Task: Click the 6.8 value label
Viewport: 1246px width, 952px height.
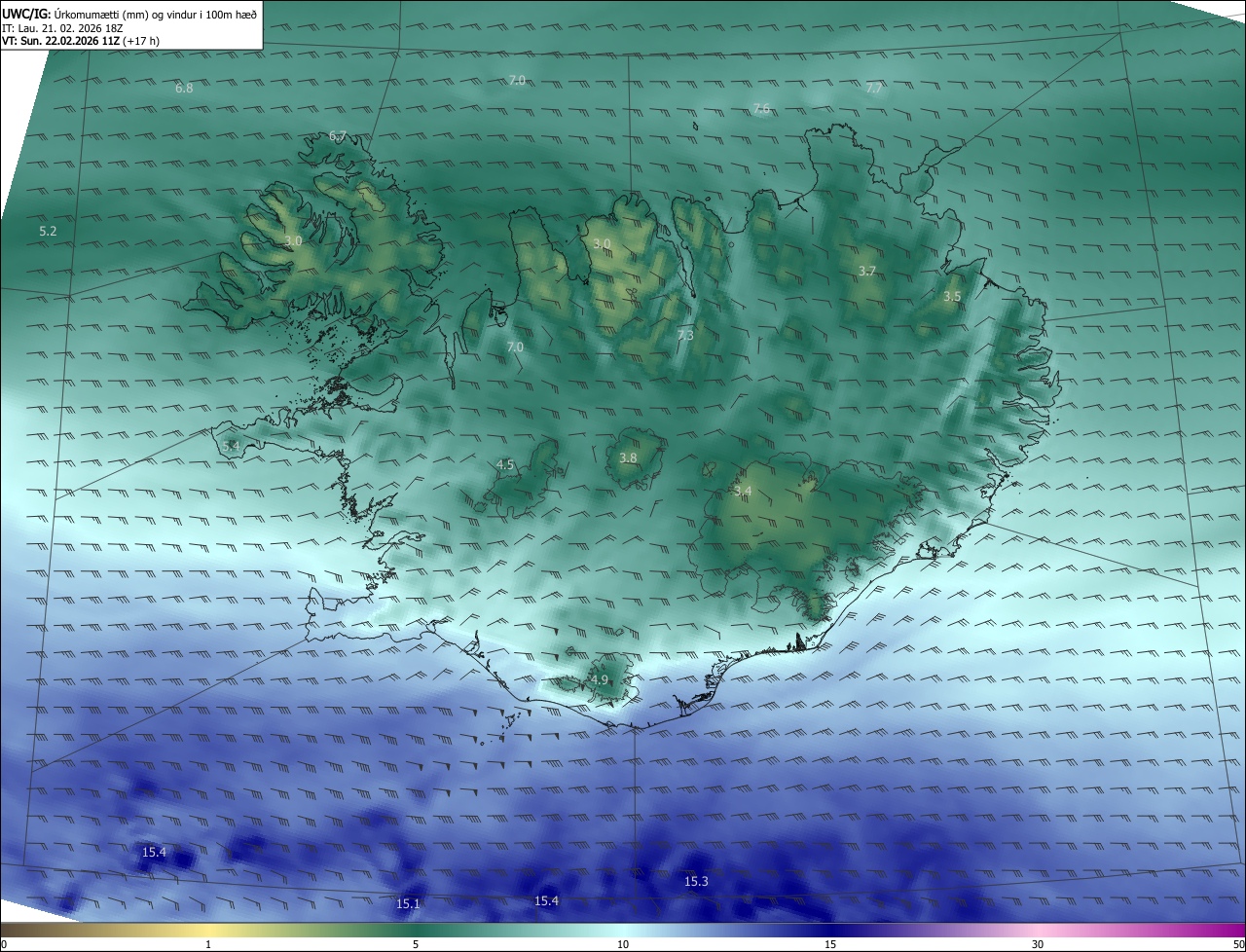Action: click(x=184, y=89)
